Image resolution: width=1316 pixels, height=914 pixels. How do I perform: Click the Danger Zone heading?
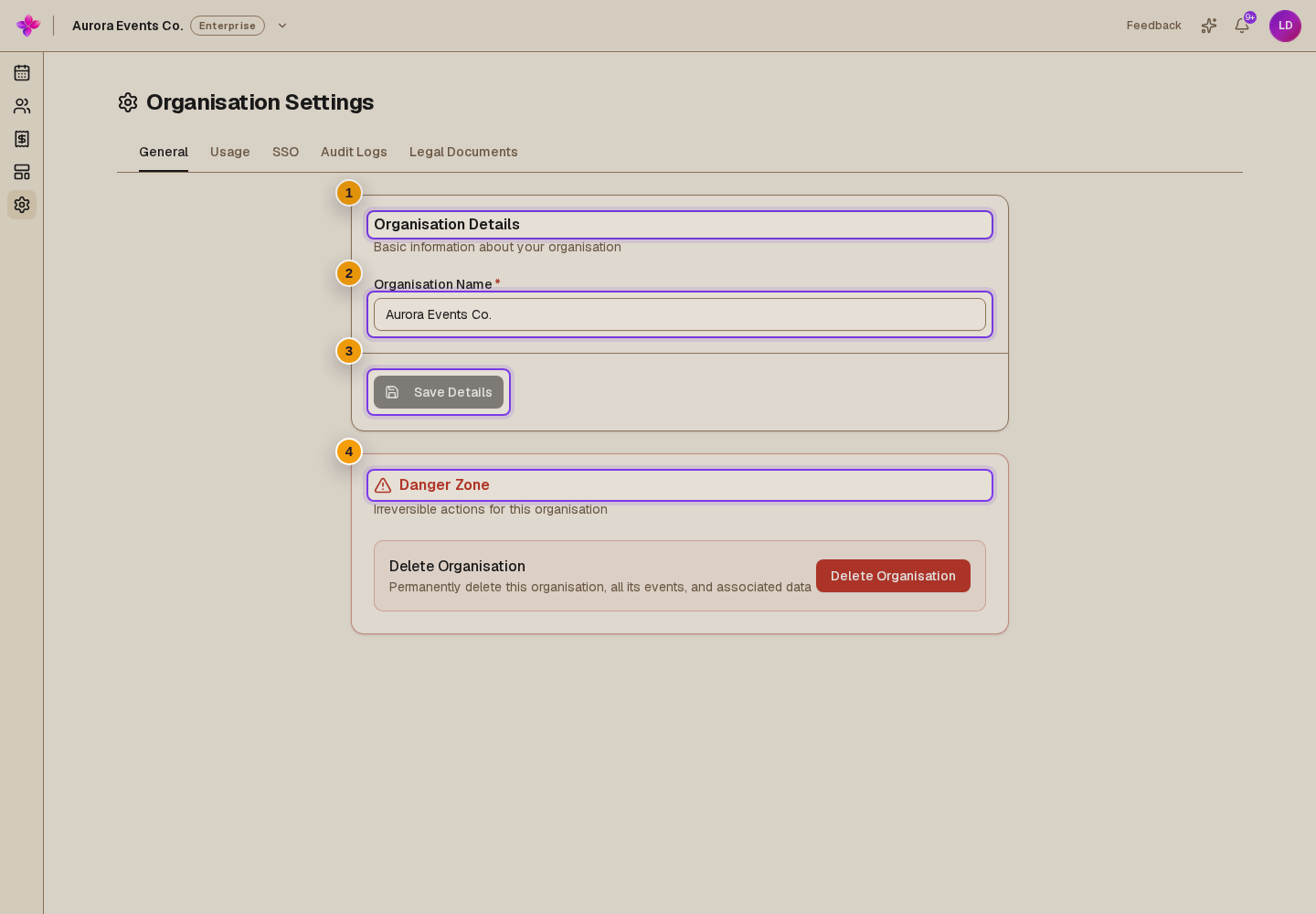[x=444, y=485]
